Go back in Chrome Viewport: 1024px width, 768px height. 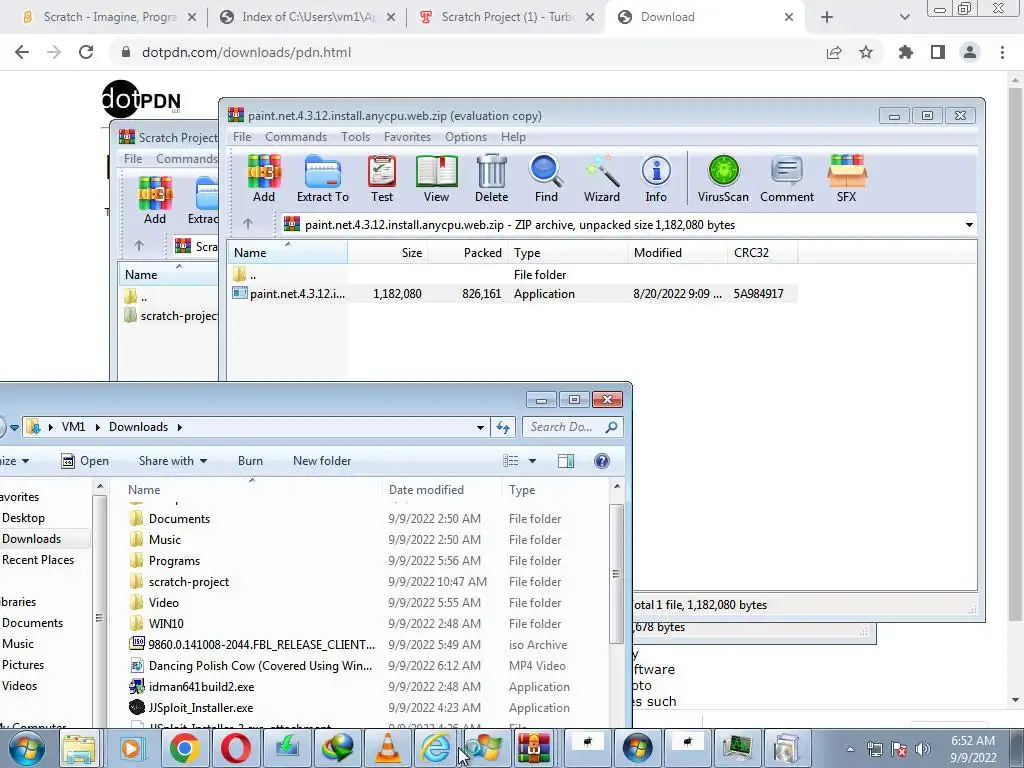pos(22,52)
